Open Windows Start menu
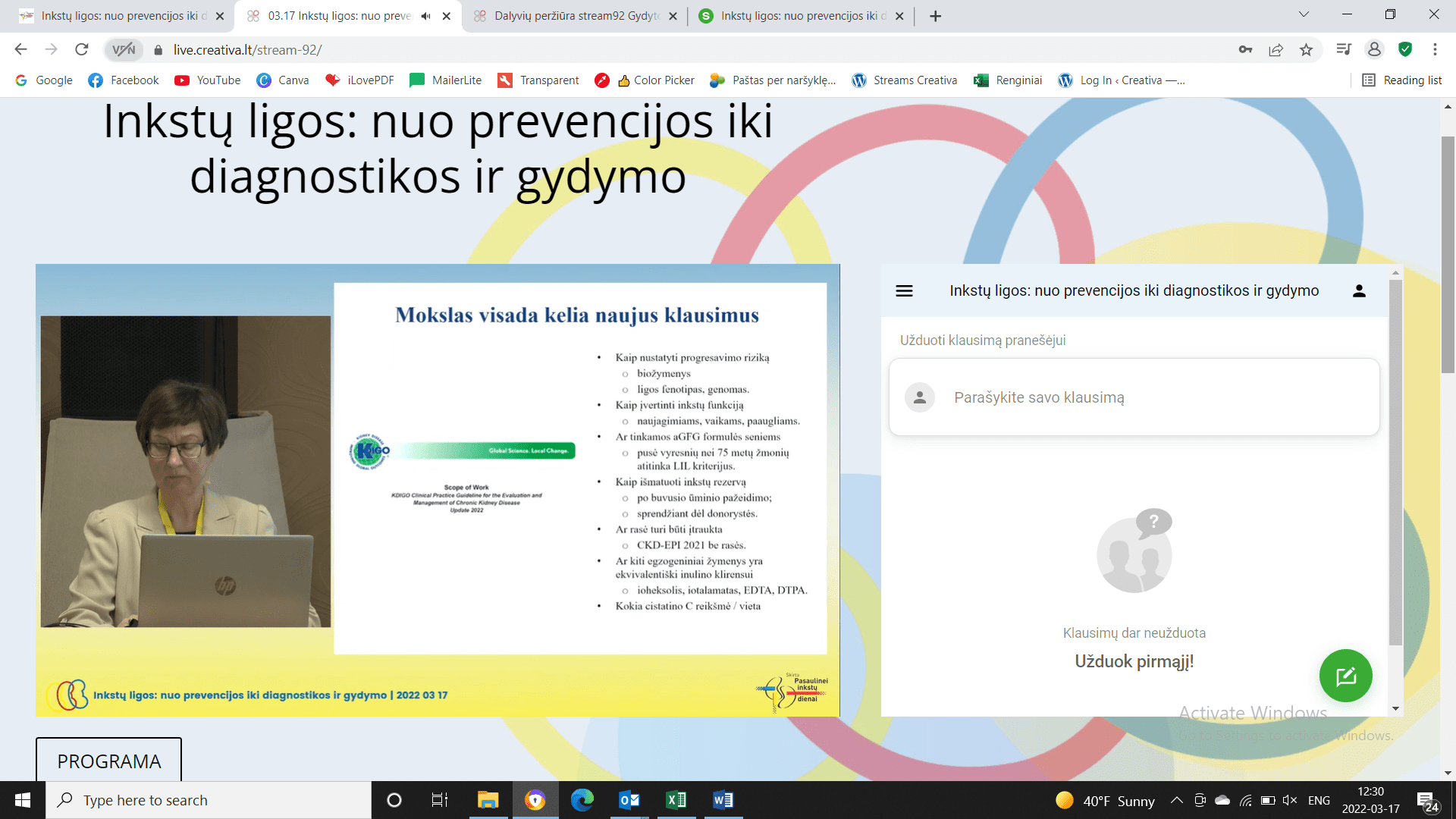Viewport: 1456px width, 819px height. [22, 800]
